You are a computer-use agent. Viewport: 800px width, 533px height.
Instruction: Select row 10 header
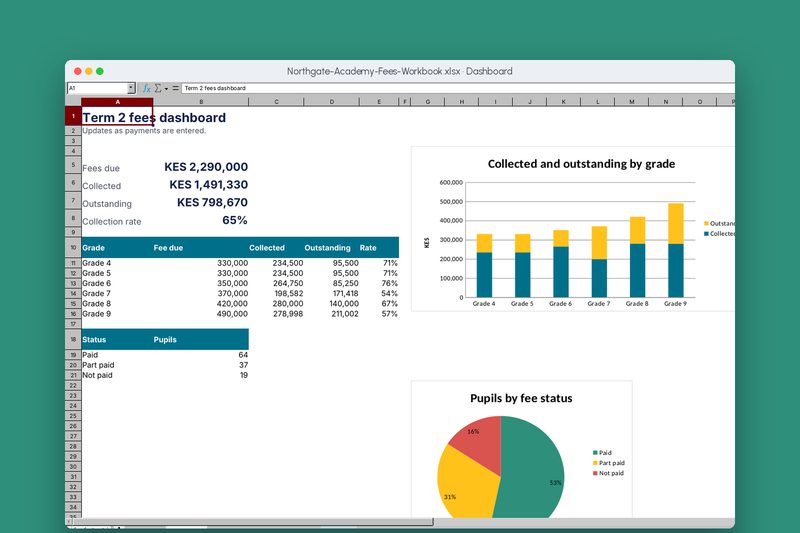(x=73, y=247)
